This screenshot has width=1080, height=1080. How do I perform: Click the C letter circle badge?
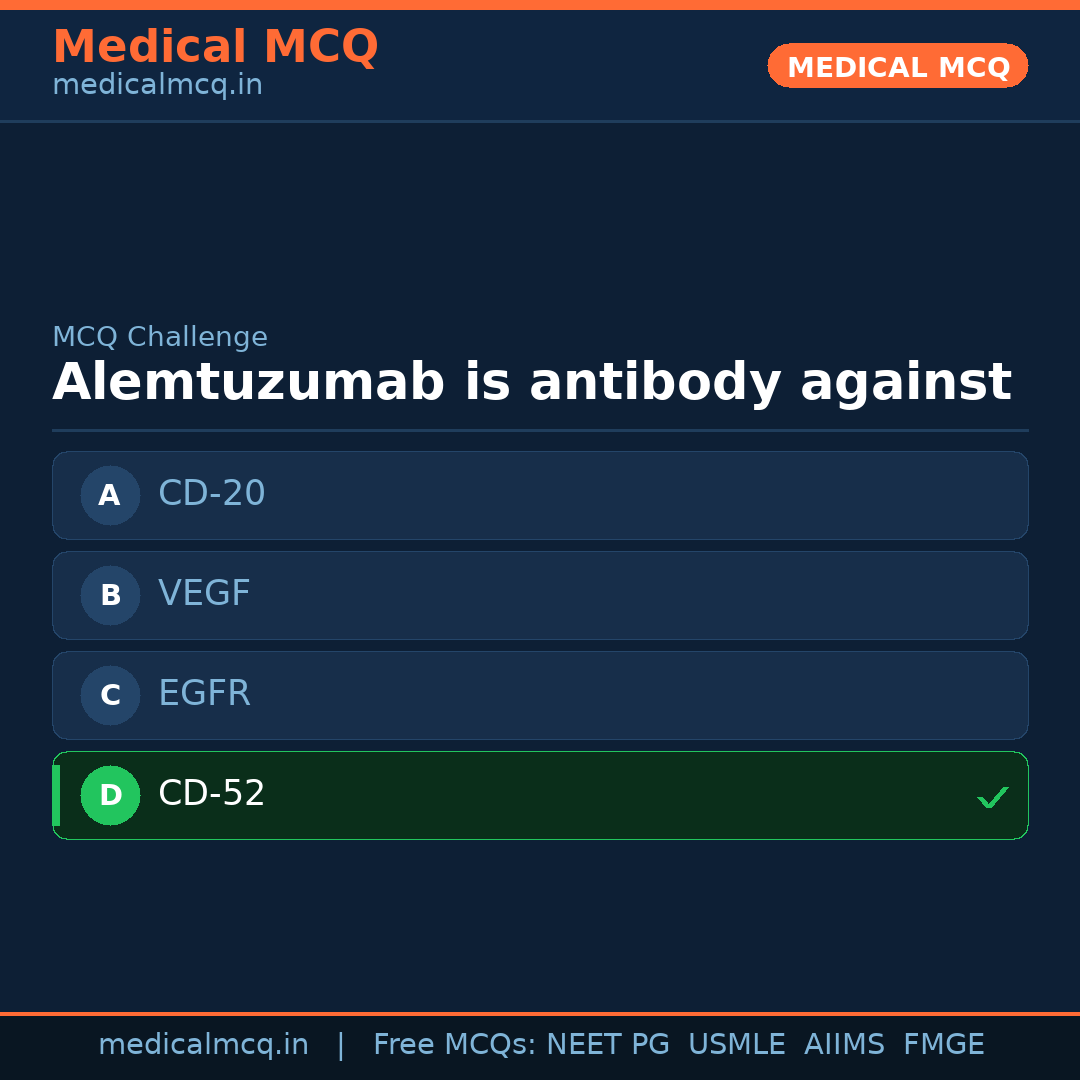pos(110,695)
